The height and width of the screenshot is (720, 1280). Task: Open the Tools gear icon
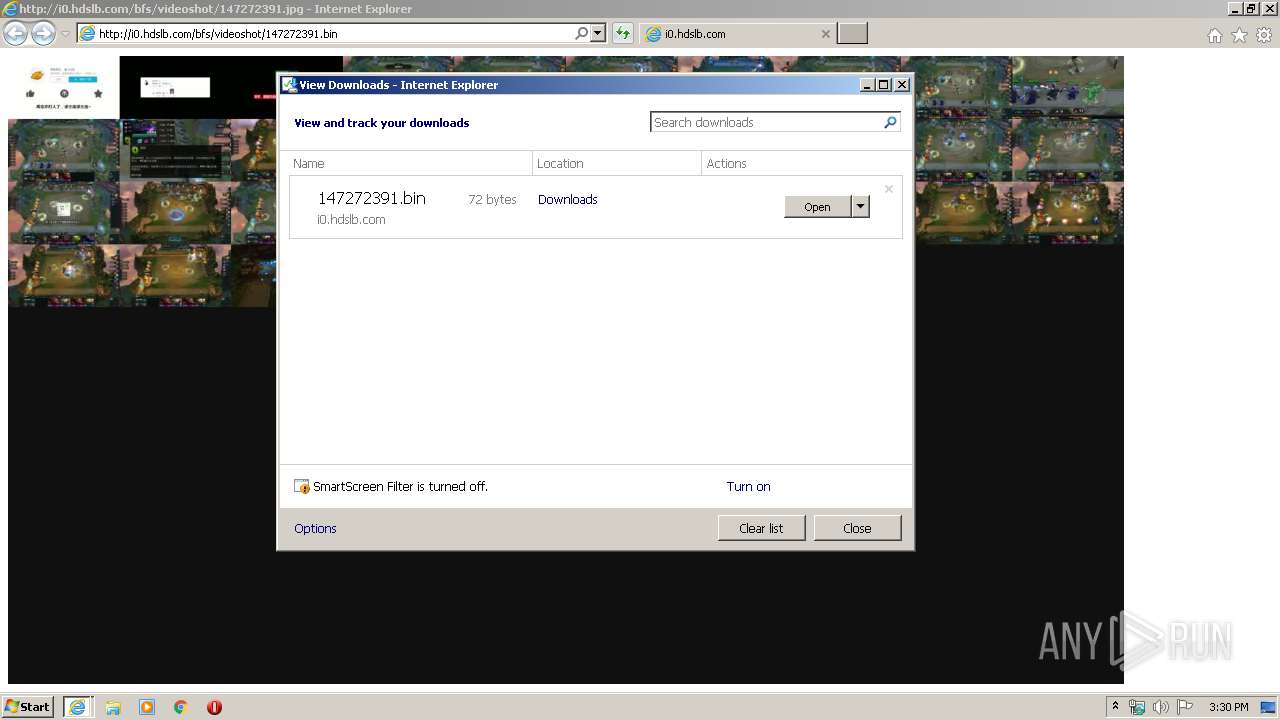click(x=1264, y=35)
